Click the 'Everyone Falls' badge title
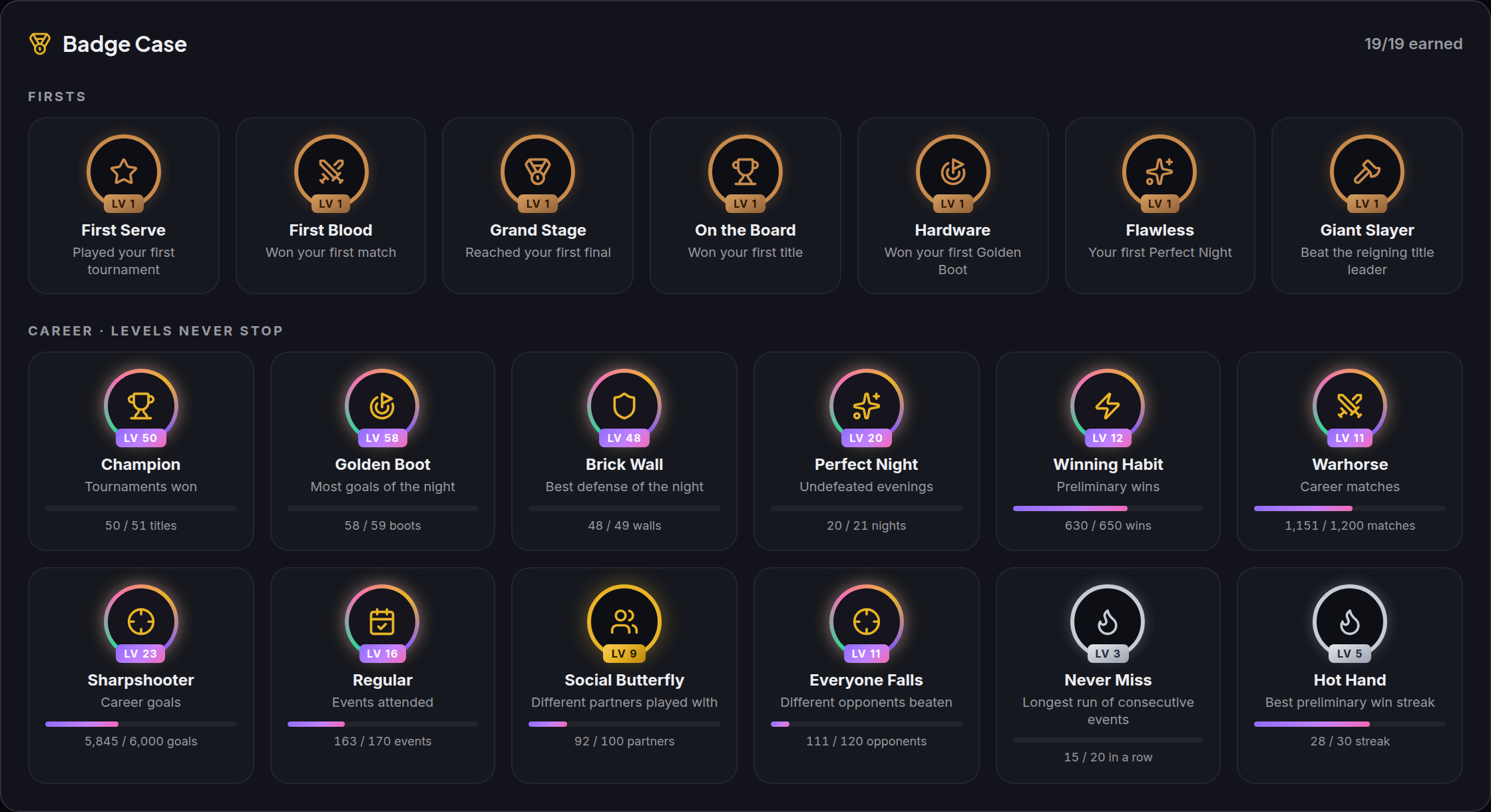1491x812 pixels. [866, 680]
